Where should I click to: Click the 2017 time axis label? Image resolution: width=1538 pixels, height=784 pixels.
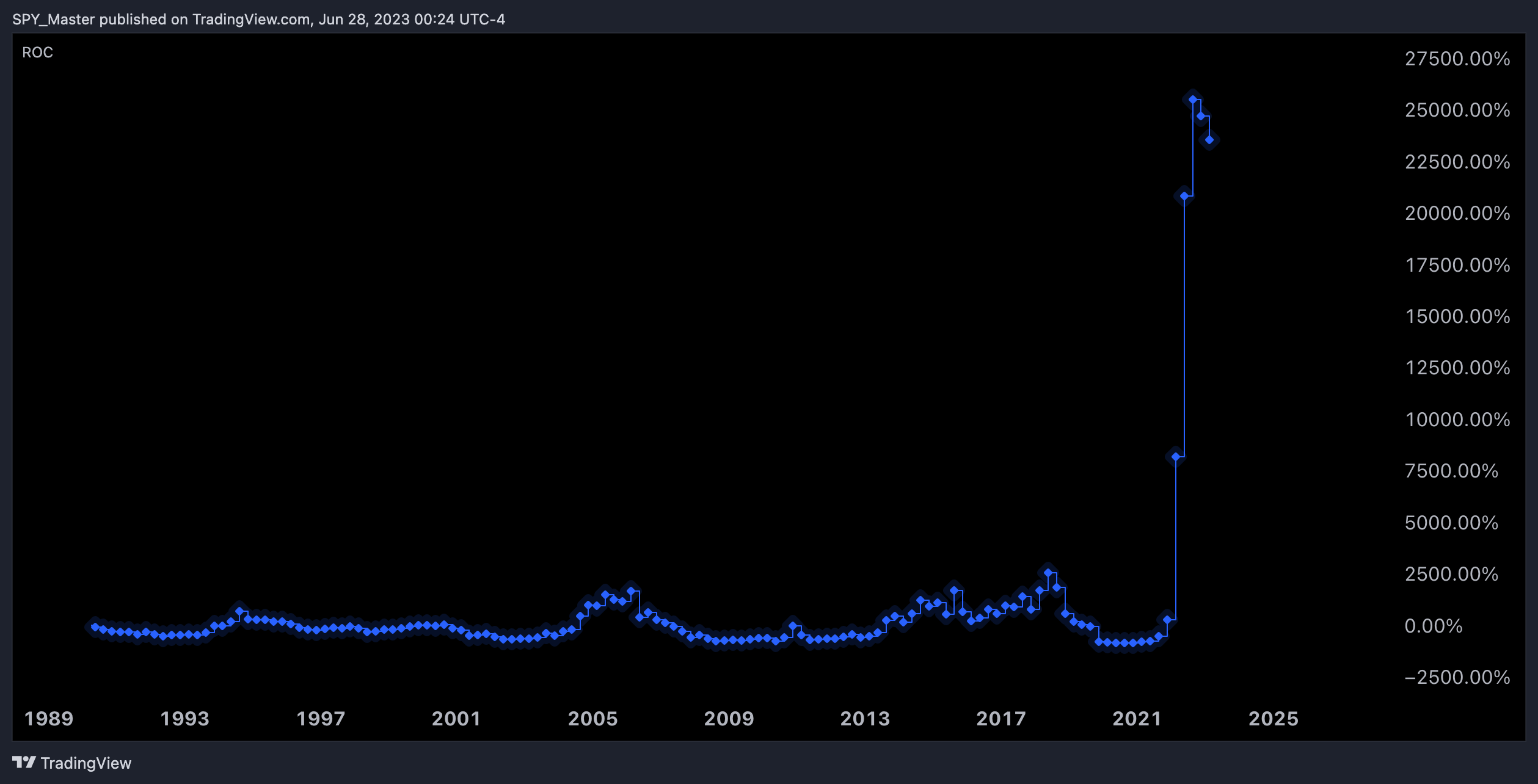coord(1001,719)
